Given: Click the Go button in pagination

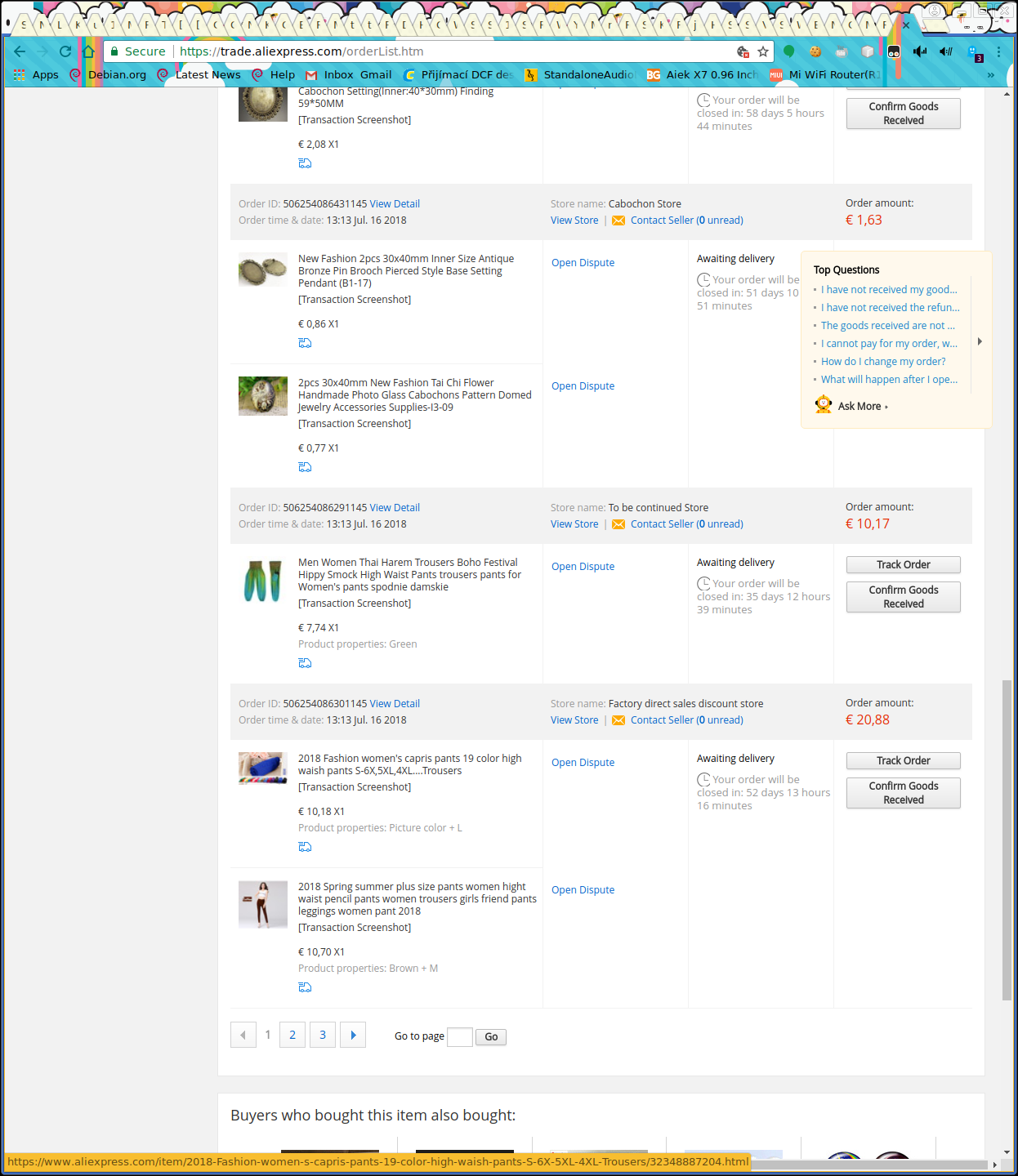Looking at the screenshot, I should click(x=491, y=1037).
